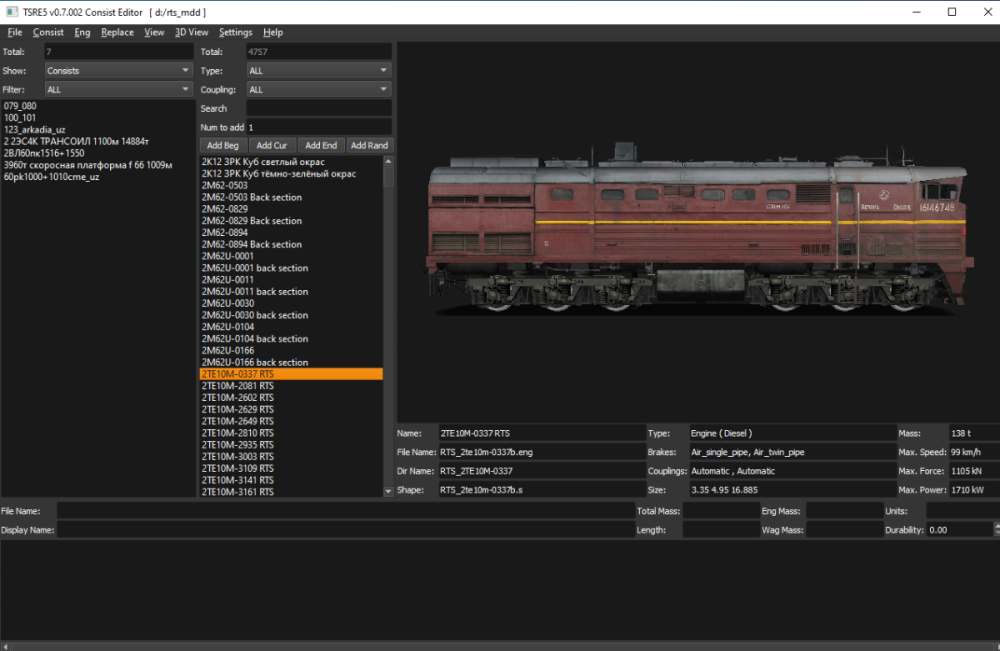The width and height of the screenshot is (1000, 651).
Task: Click the engine list scrollbar down arrow
Action: click(388, 492)
